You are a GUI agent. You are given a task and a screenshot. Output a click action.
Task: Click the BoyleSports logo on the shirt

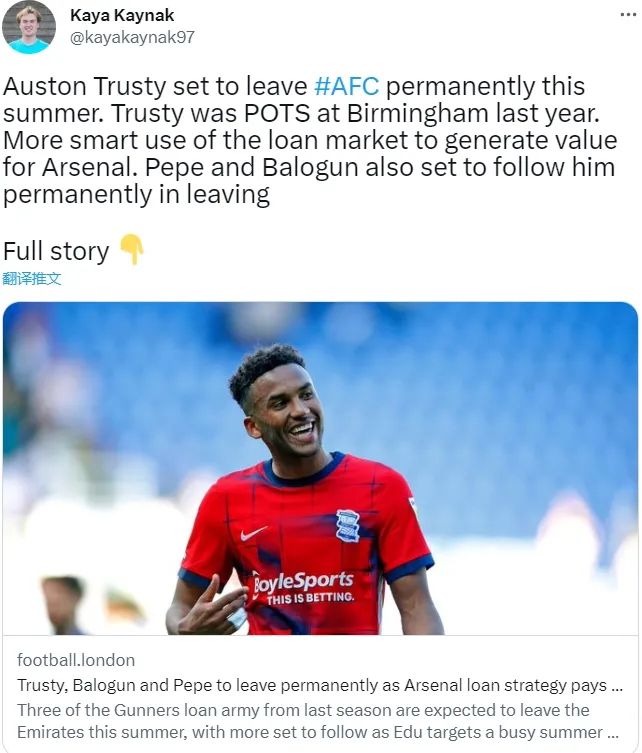[303, 582]
